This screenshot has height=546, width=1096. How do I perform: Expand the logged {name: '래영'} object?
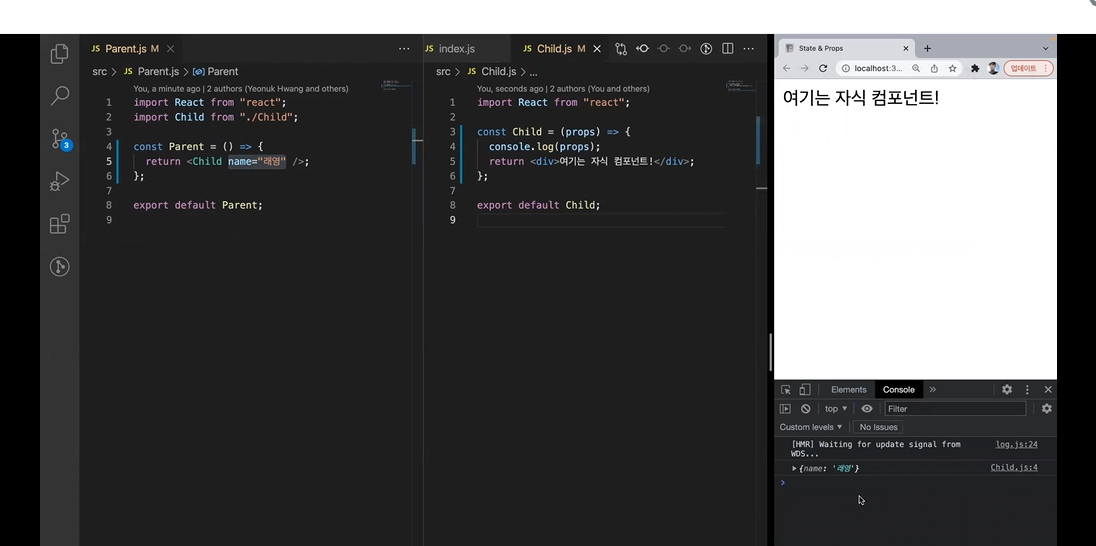point(794,468)
